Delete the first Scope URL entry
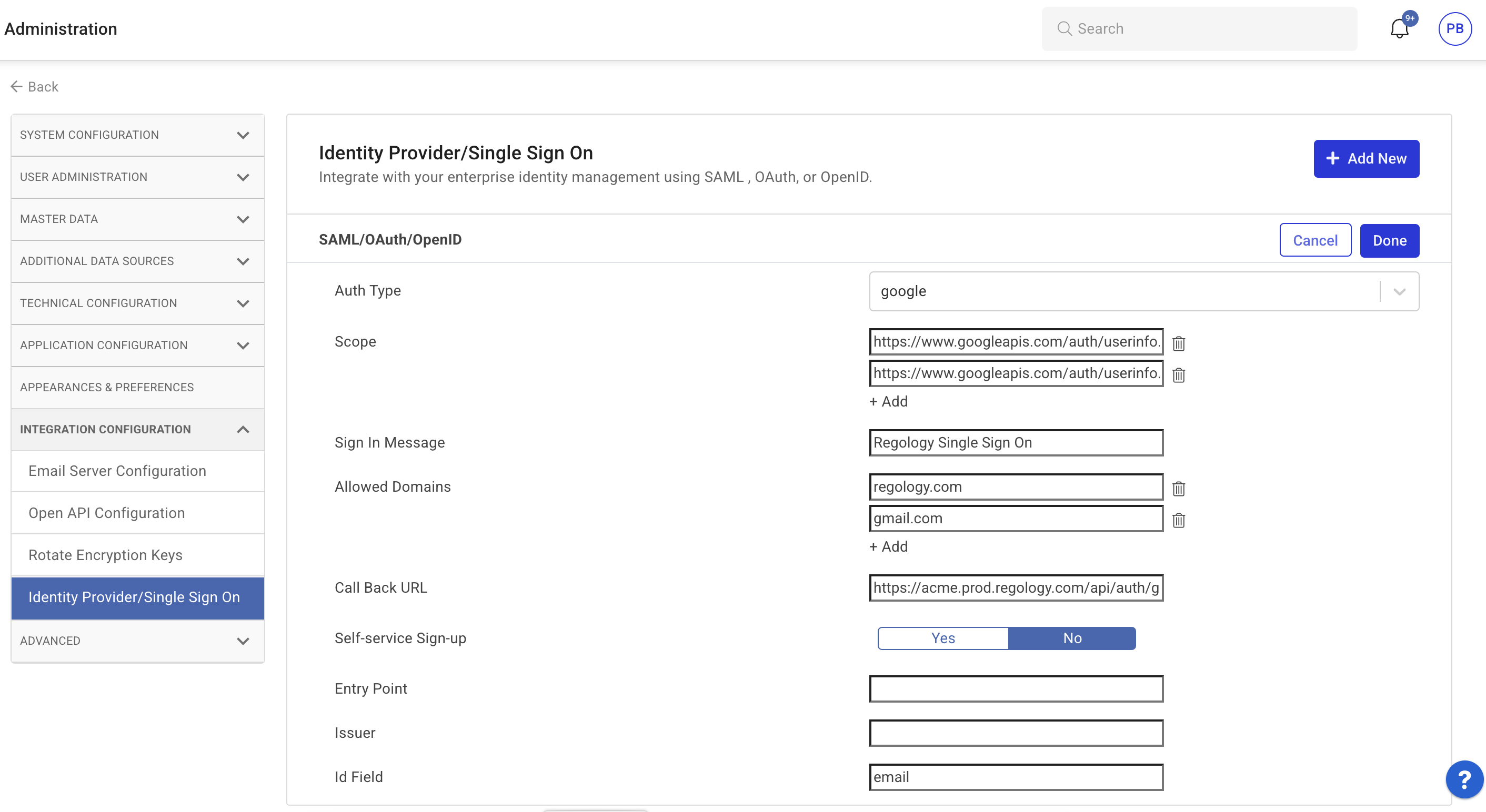The height and width of the screenshot is (812, 1486). pyautogui.click(x=1178, y=343)
